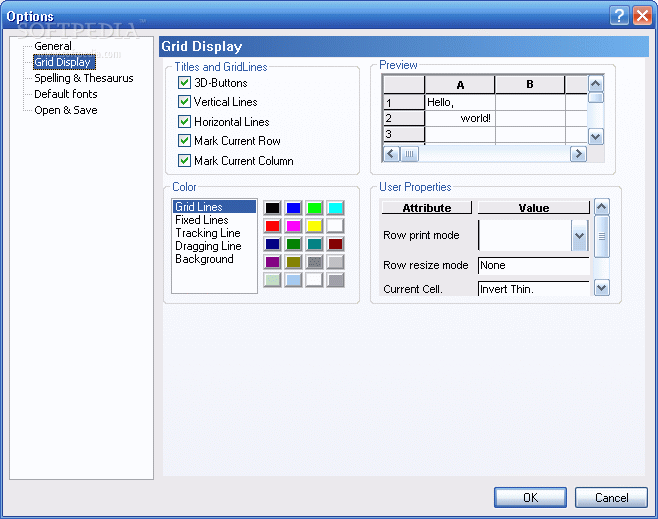Pick the bright green color swatch
The image size is (658, 519).
click(314, 208)
